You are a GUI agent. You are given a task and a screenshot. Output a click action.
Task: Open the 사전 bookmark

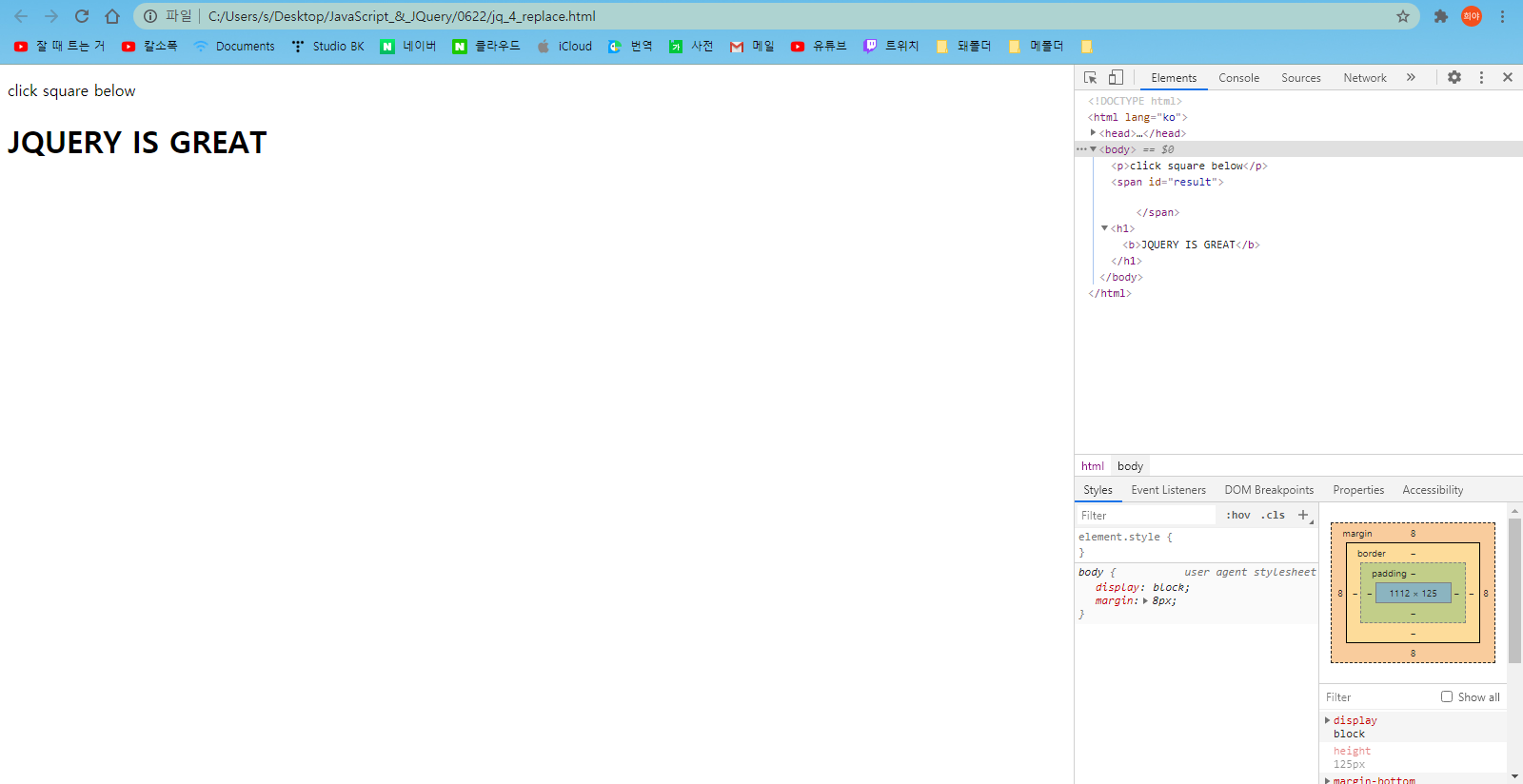point(691,46)
